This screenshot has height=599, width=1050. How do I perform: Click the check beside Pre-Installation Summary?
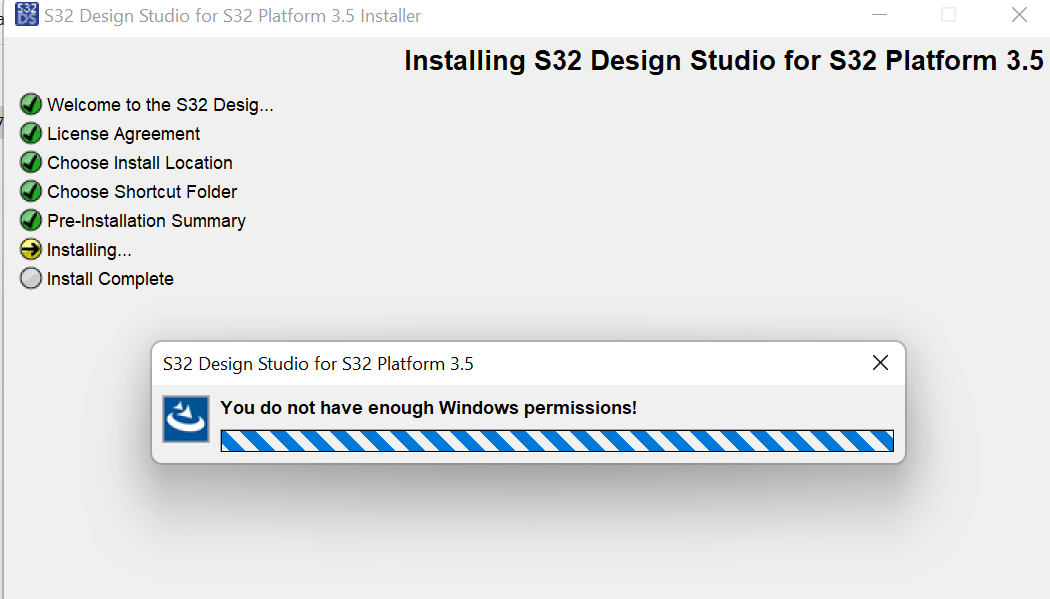(x=30, y=220)
